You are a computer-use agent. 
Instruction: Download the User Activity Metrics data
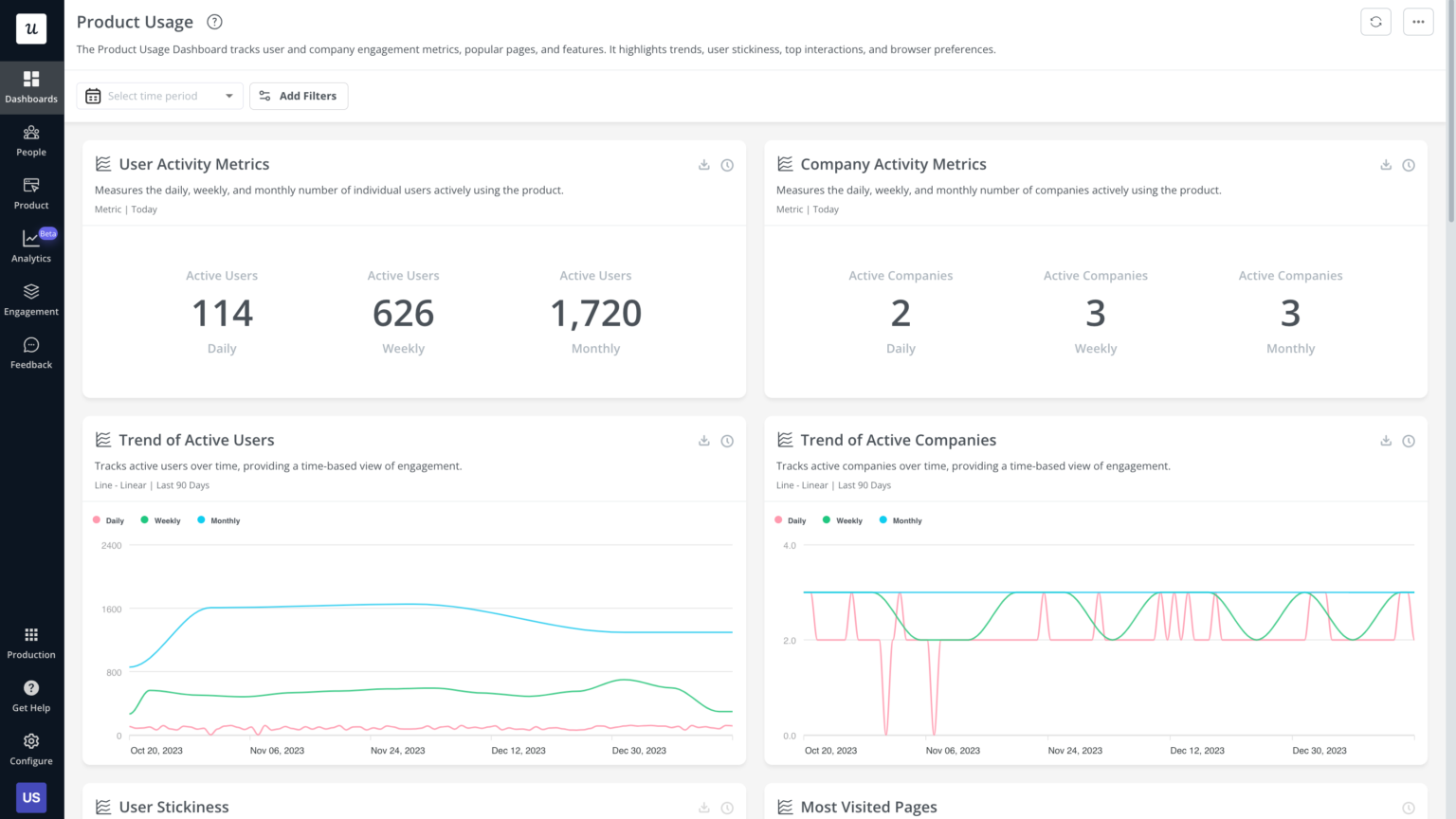[703, 164]
